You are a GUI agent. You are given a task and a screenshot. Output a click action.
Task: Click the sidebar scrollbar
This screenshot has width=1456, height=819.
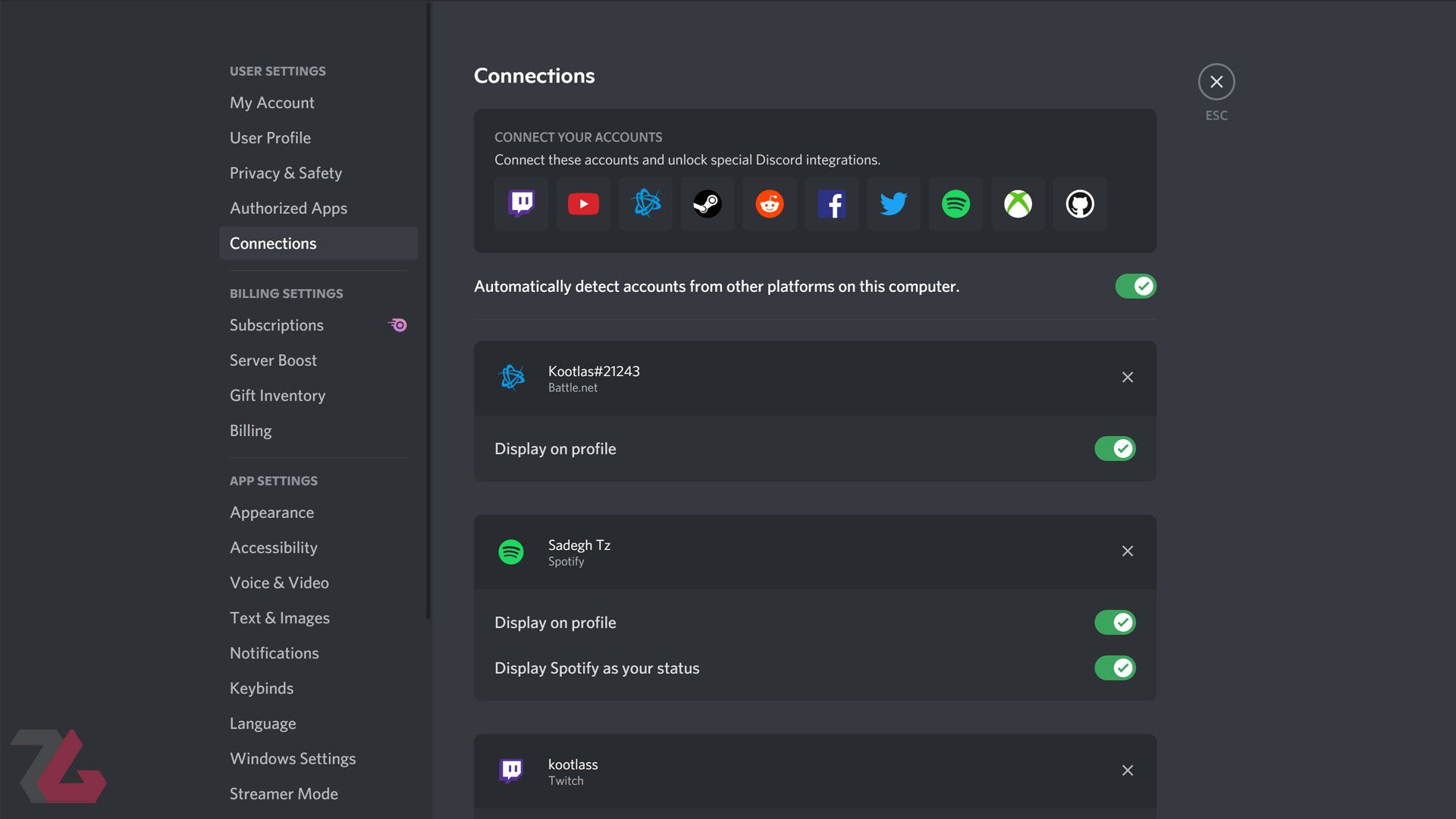tap(428, 311)
